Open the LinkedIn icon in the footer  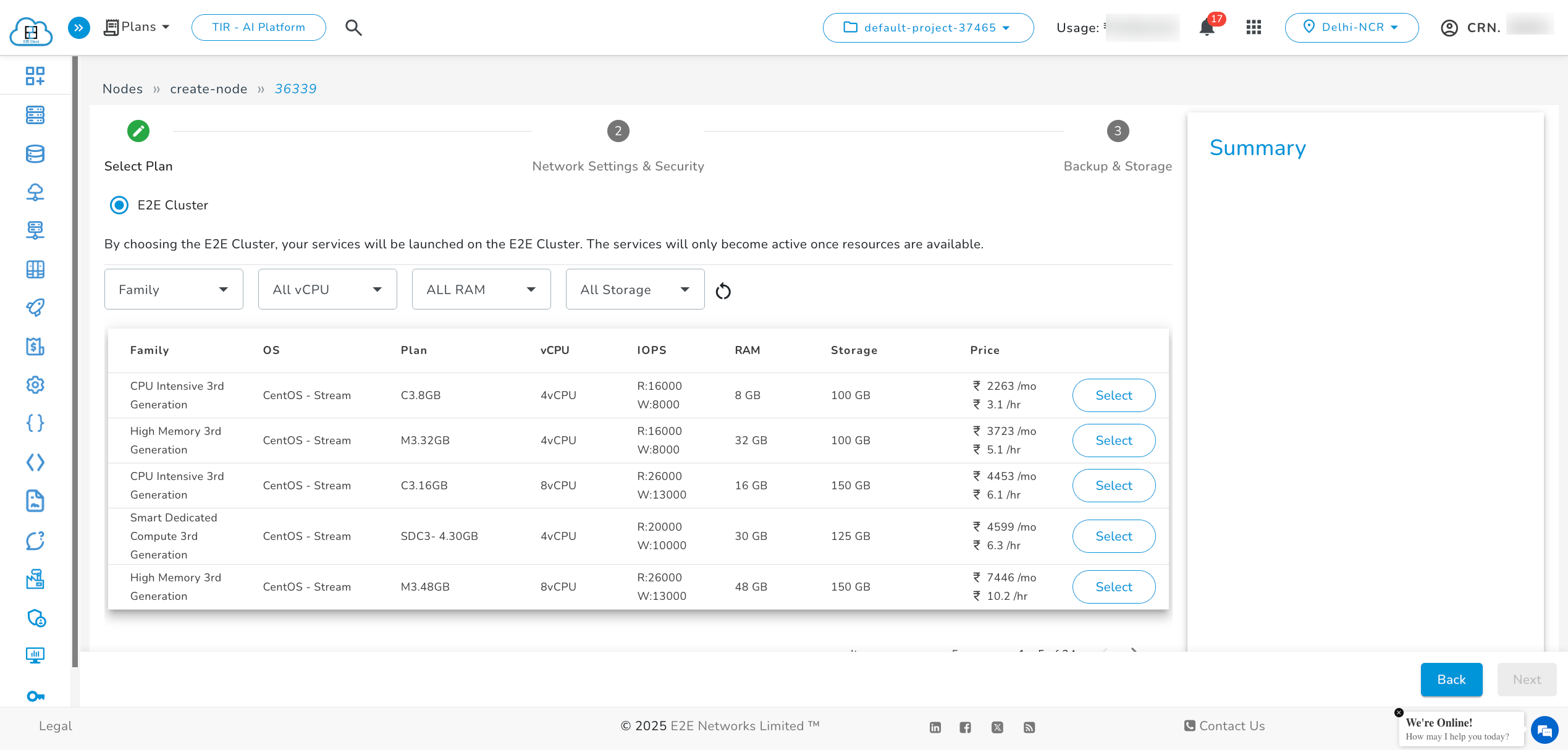[x=935, y=727]
